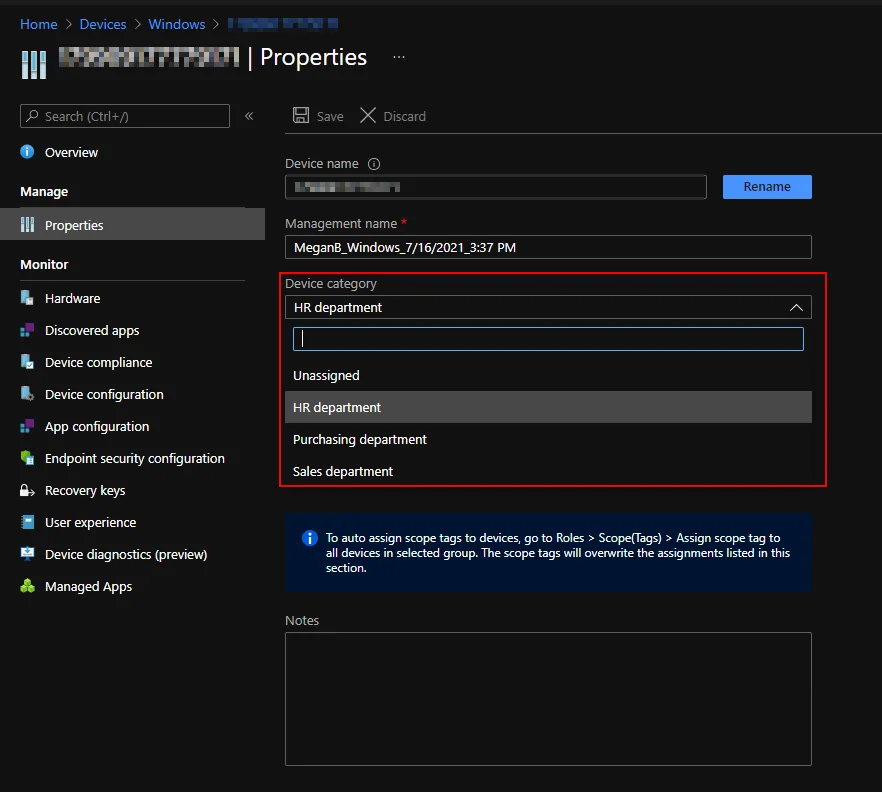Click the Management name text field
The image size is (882, 792).
click(548, 247)
